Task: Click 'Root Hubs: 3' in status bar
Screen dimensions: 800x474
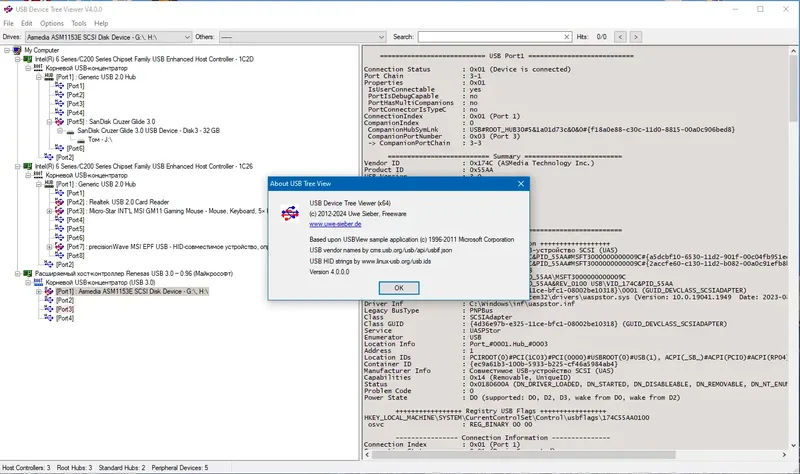Action: click(74, 468)
